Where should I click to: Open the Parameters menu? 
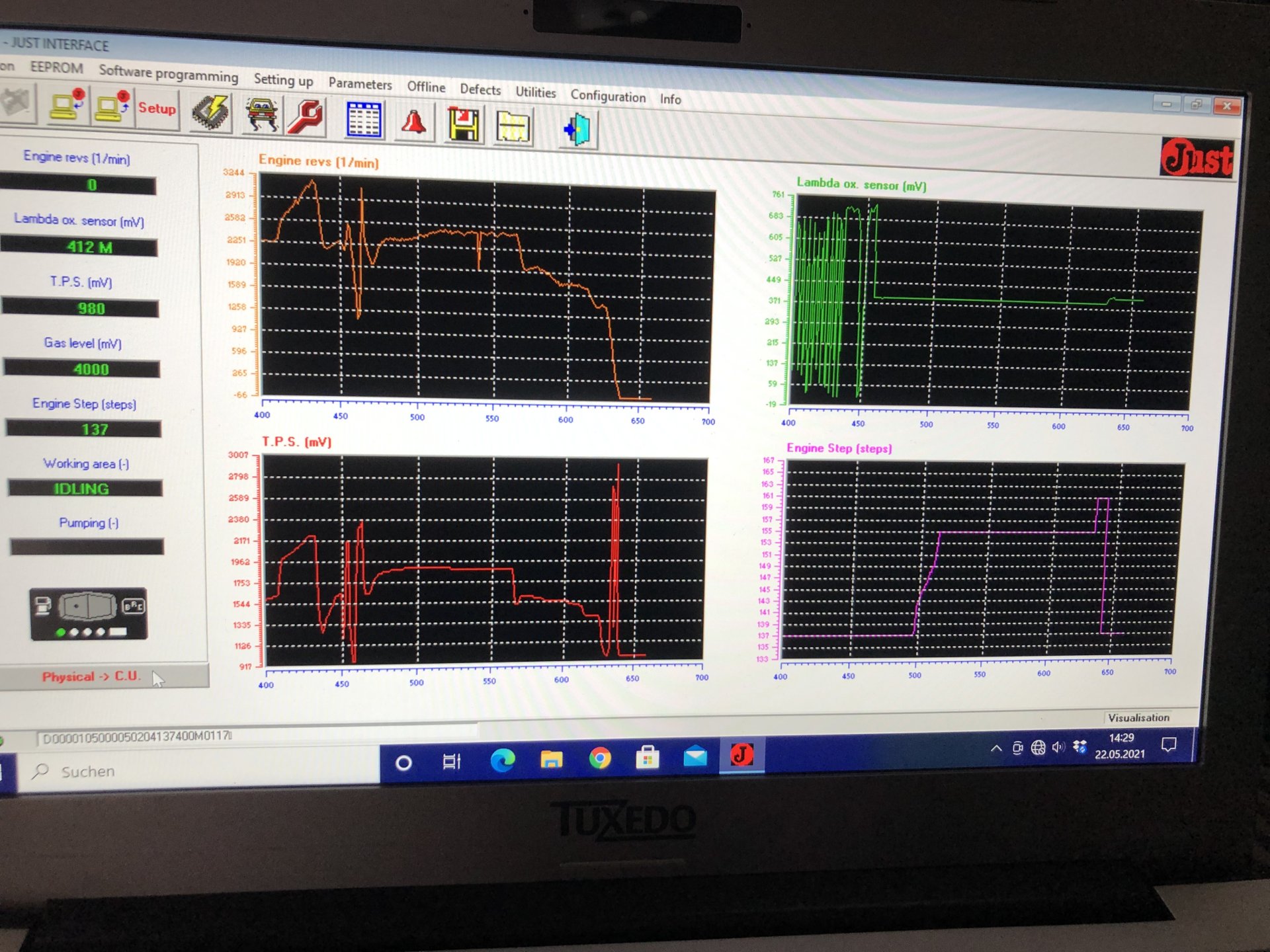[x=360, y=84]
